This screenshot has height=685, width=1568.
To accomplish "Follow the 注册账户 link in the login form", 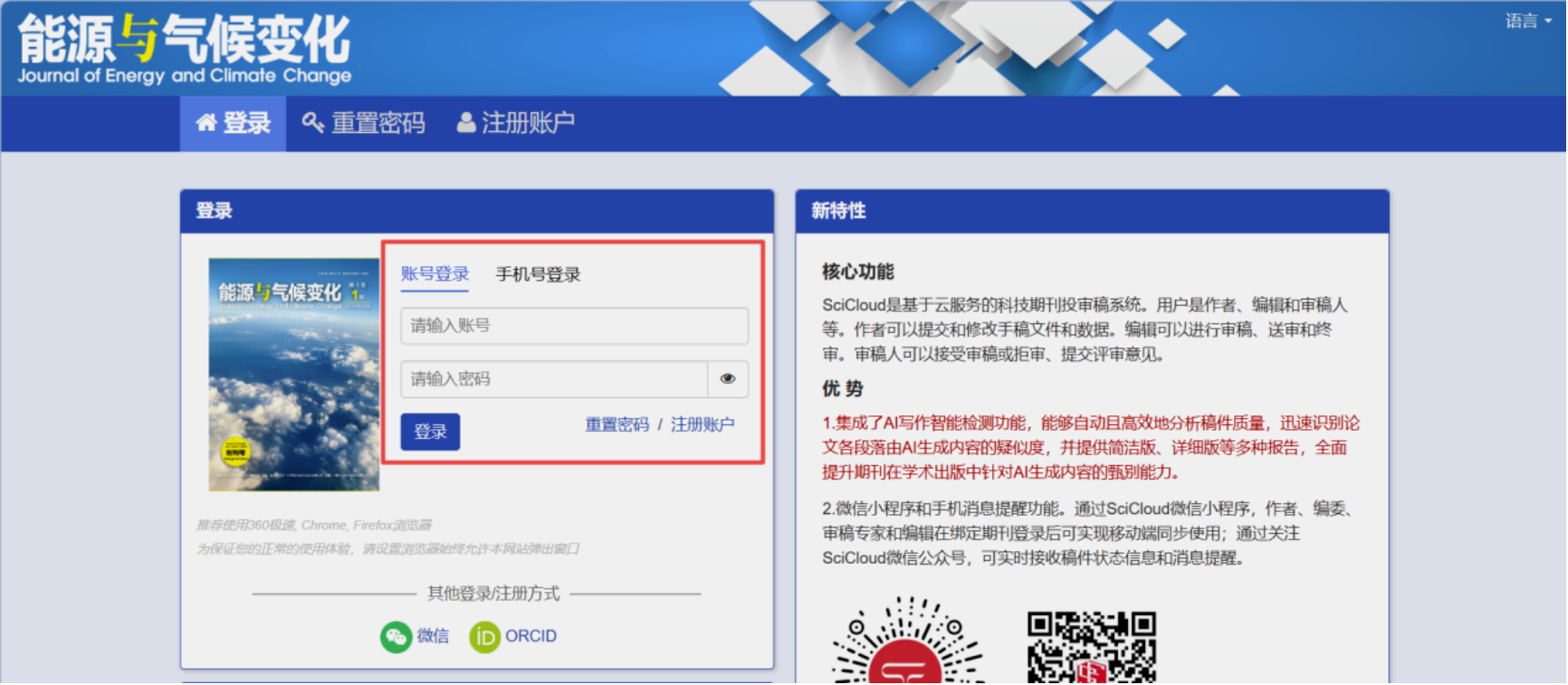I will 703,424.
